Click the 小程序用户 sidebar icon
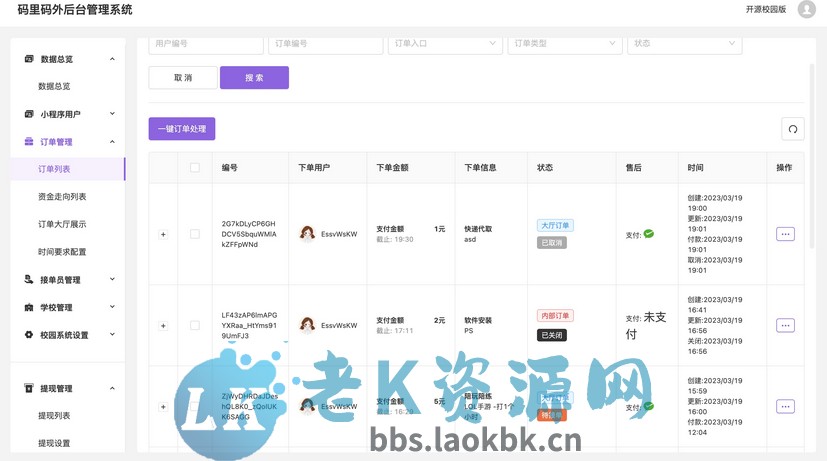Viewport: 827px width, 461px height. click(x=29, y=114)
